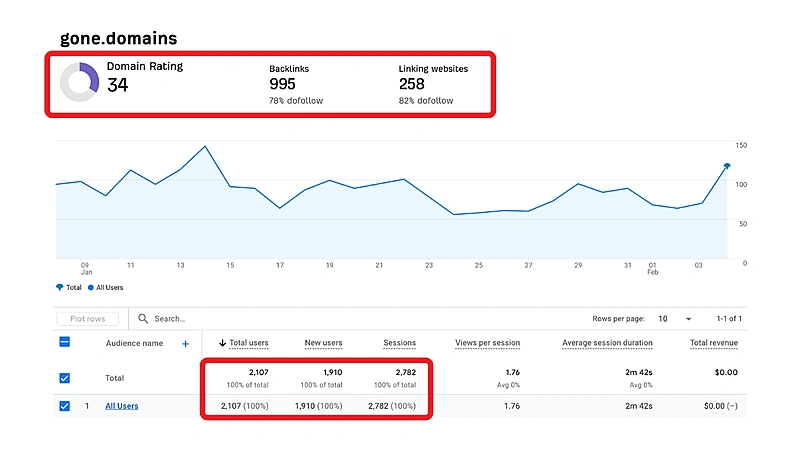Focus the Search input field
Viewport: 800px width, 450px height.
(x=170, y=318)
